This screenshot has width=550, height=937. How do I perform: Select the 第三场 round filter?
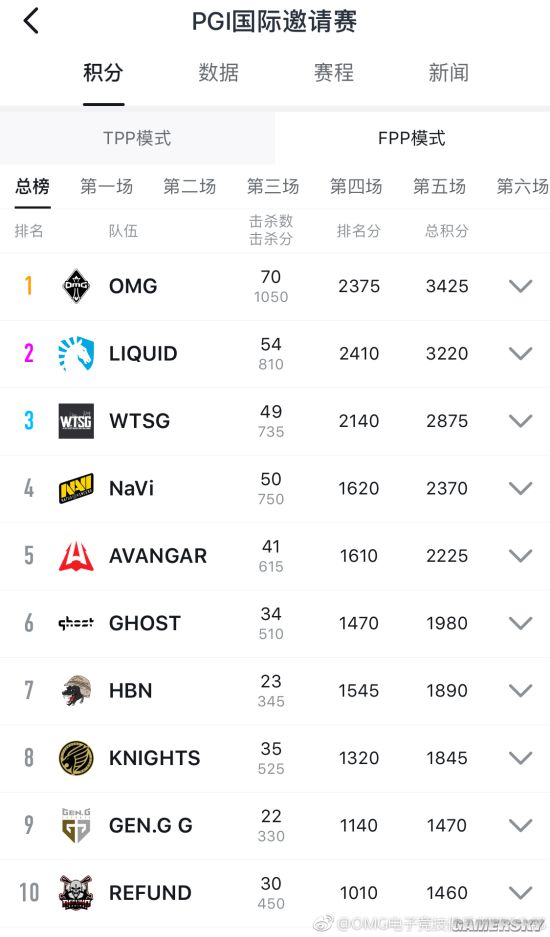[x=273, y=186]
